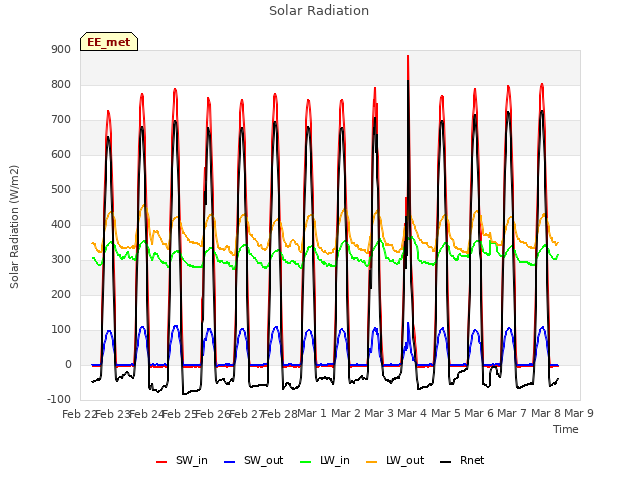Toggle the LW_in legend entry
This screenshot has width=640, height=480.
(324, 461)
